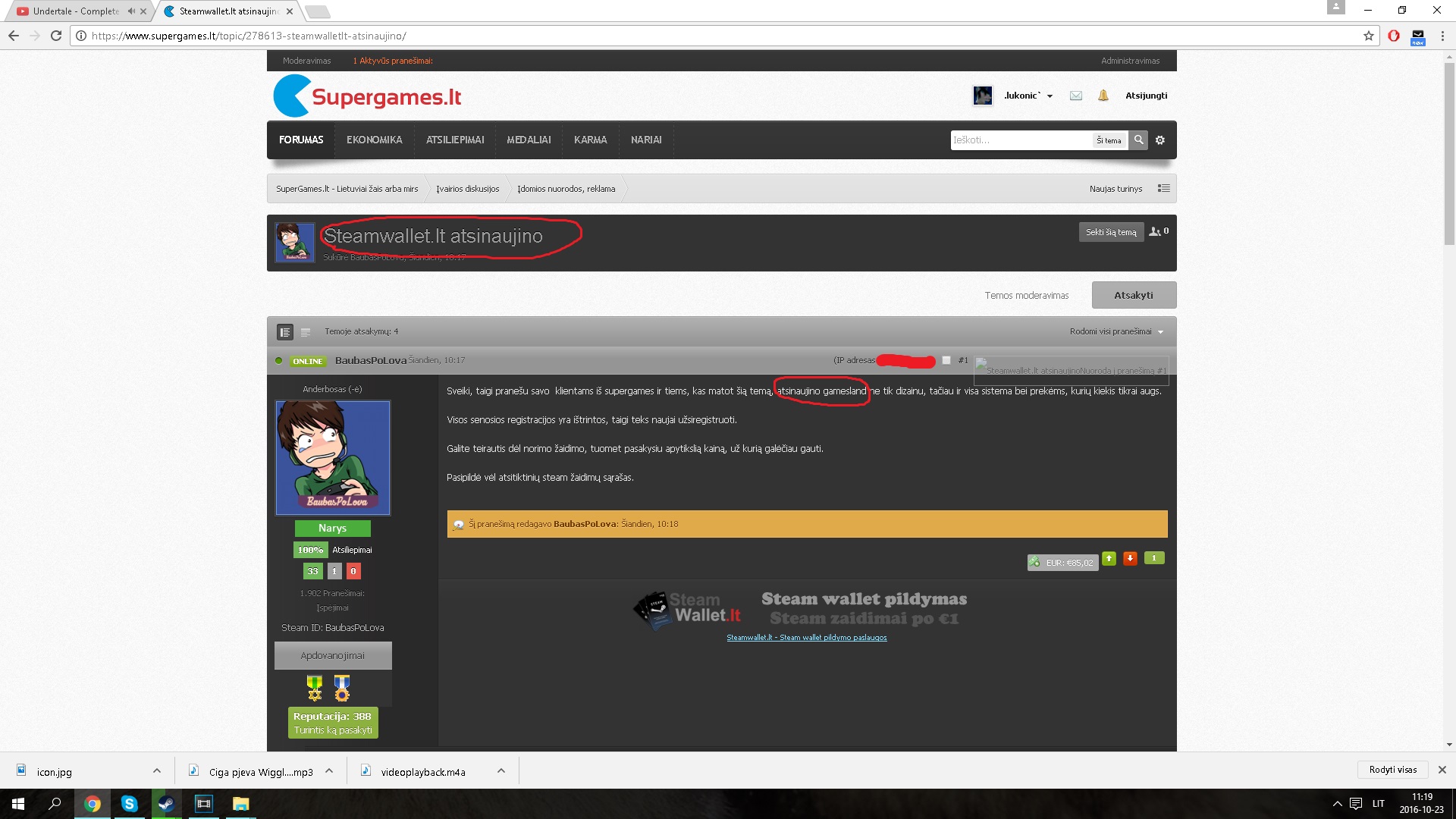Vote down the post with the red arrow
Viewport: 1456px width, 819px height.
pyautogui.click(x=1130, y=559)
